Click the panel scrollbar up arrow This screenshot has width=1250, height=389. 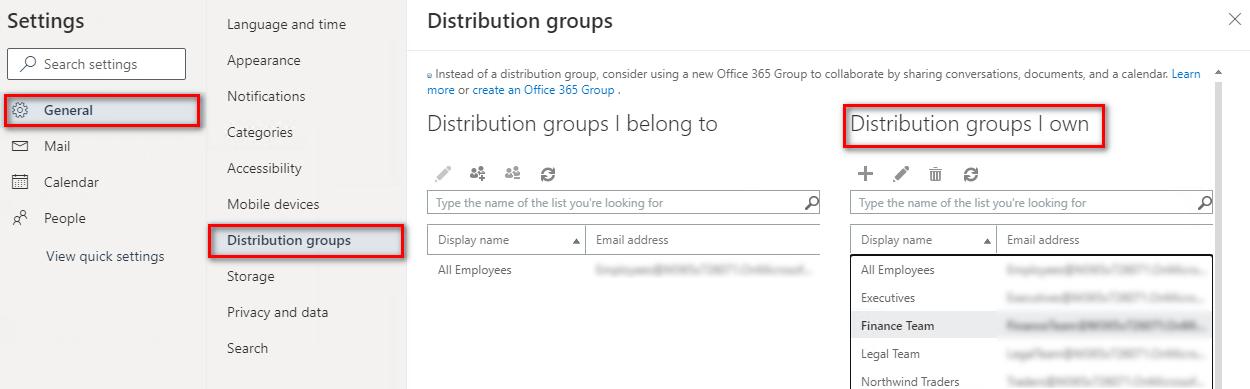pos(1218,73)
